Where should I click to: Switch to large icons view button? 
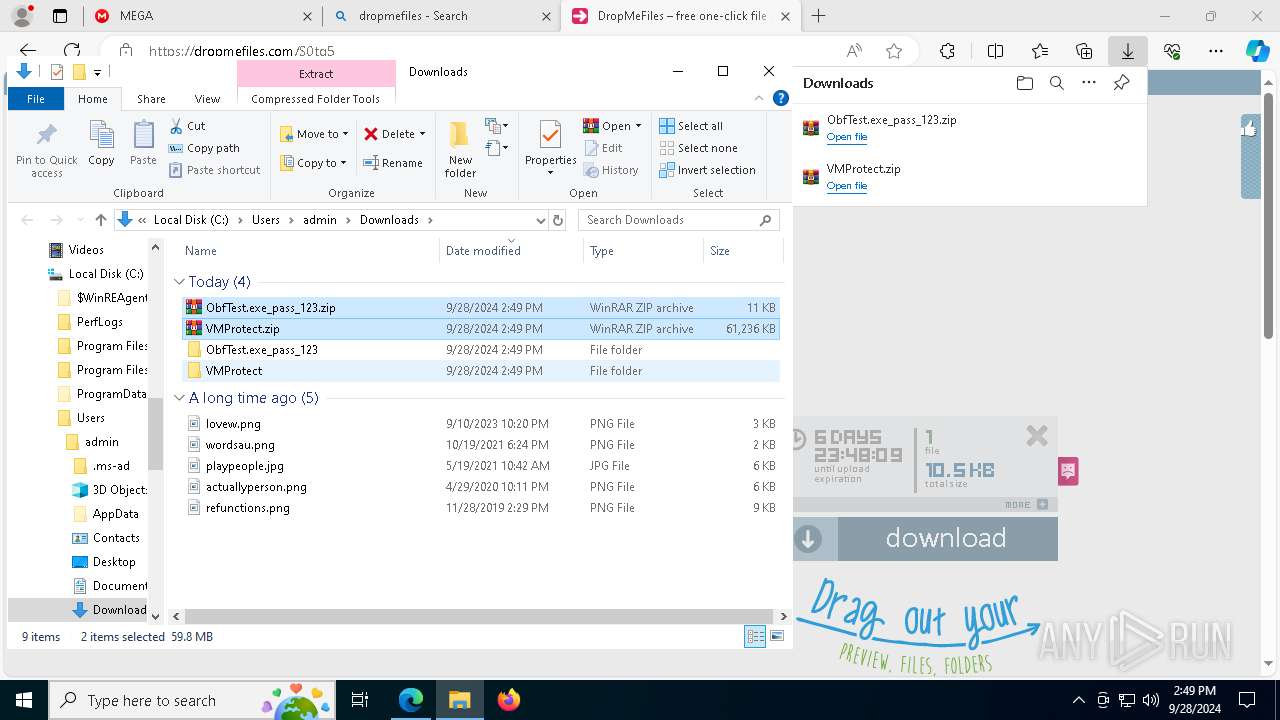(777, 636)
